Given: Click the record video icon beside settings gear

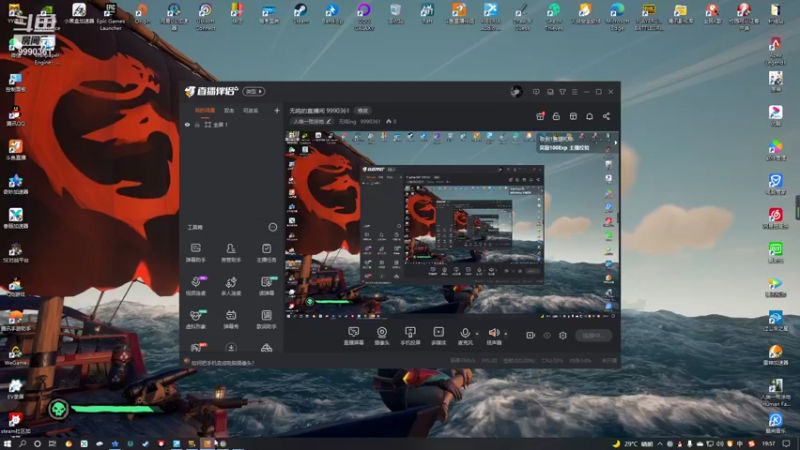Looking at the screenshot, I should point(531,335).
